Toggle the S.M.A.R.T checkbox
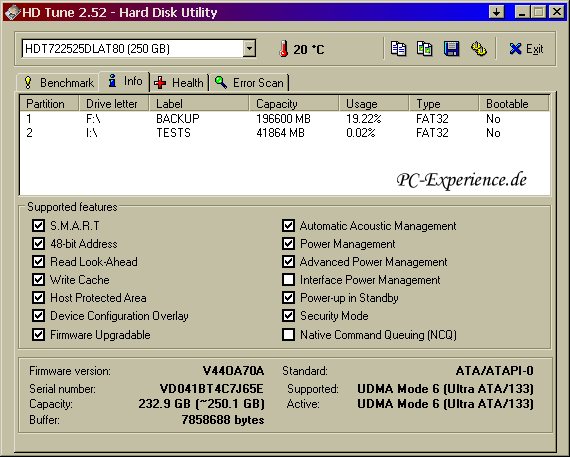The image size is (570, 457). pos(38,225)
